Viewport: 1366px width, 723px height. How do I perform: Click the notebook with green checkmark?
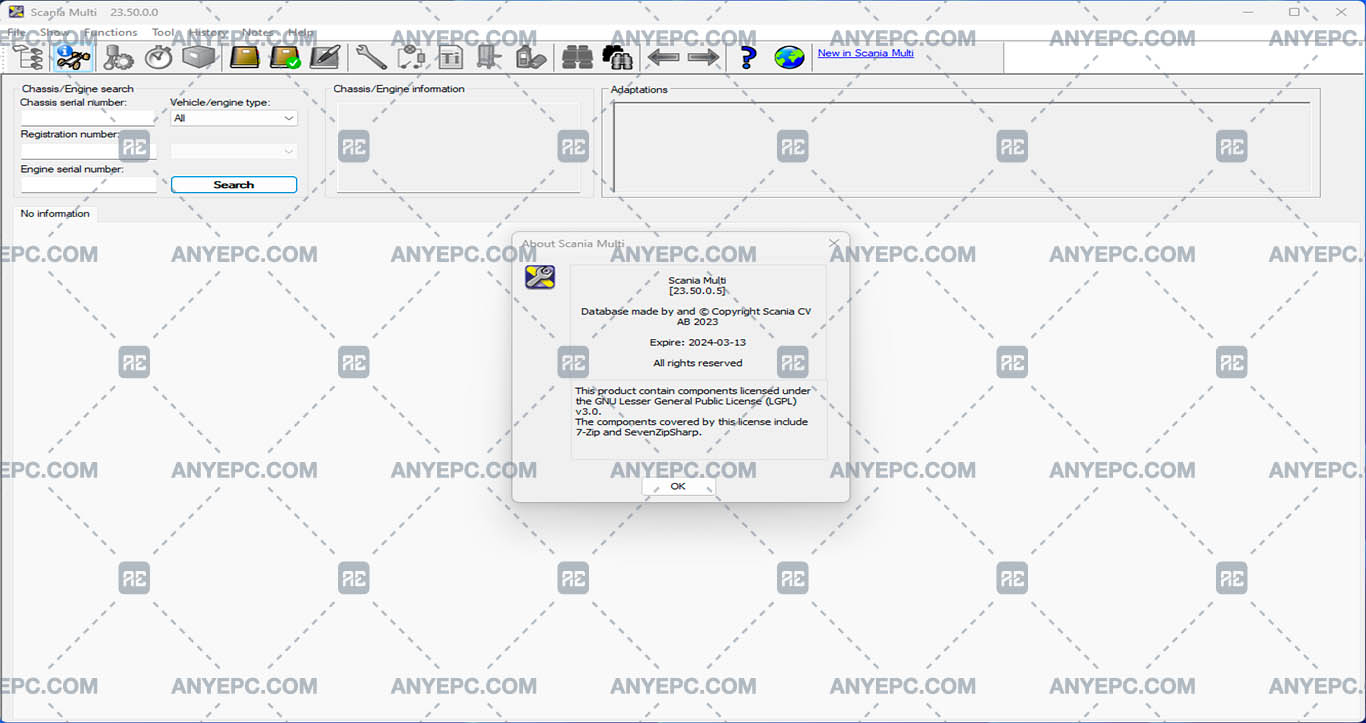[285, 57]
